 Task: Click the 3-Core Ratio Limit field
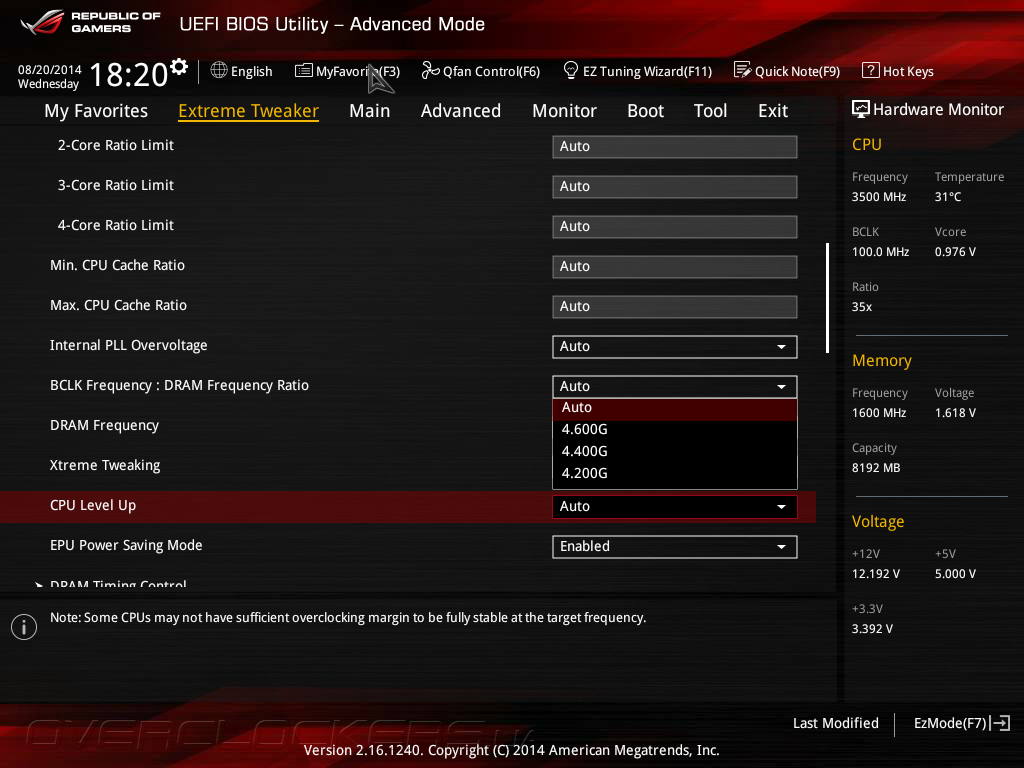click(675, 187)
